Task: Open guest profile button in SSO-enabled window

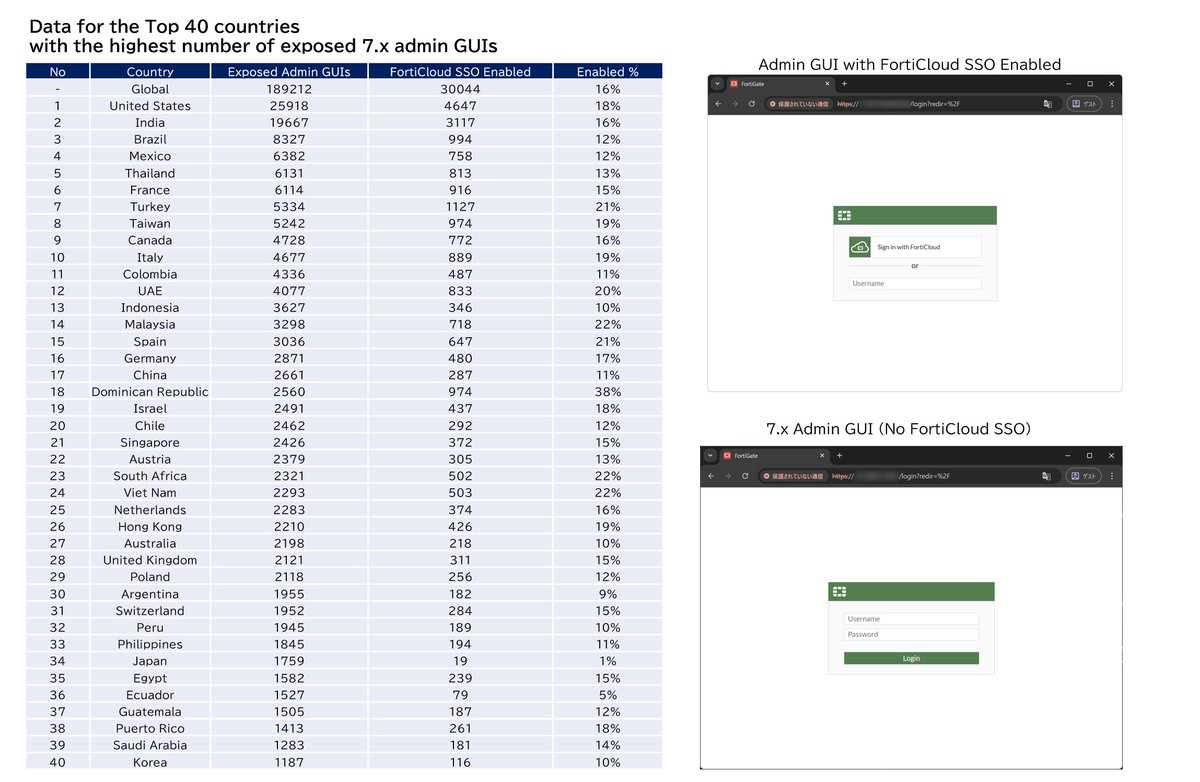Action: click(x=1085, y=104)
